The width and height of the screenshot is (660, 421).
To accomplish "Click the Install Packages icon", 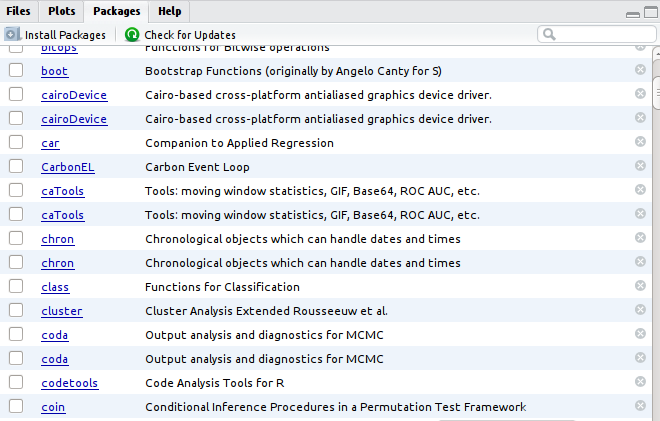I will tap(12, 35).
